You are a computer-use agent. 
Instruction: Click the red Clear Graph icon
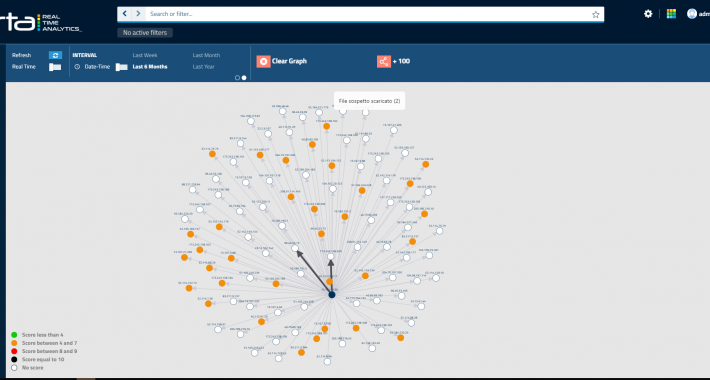(264, 61)
